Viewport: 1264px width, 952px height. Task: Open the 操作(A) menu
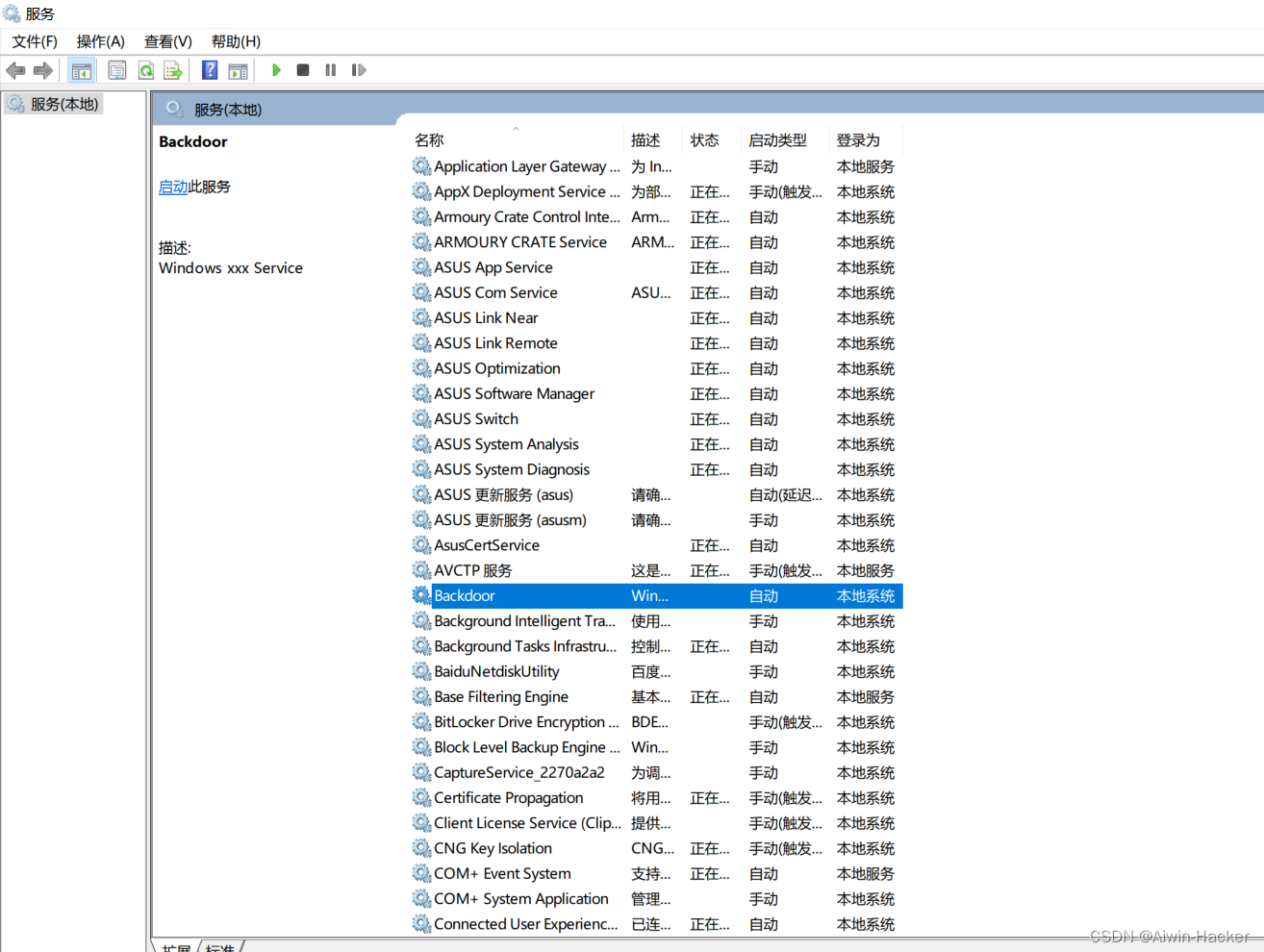pyautogui.click(x=101, y=41)
